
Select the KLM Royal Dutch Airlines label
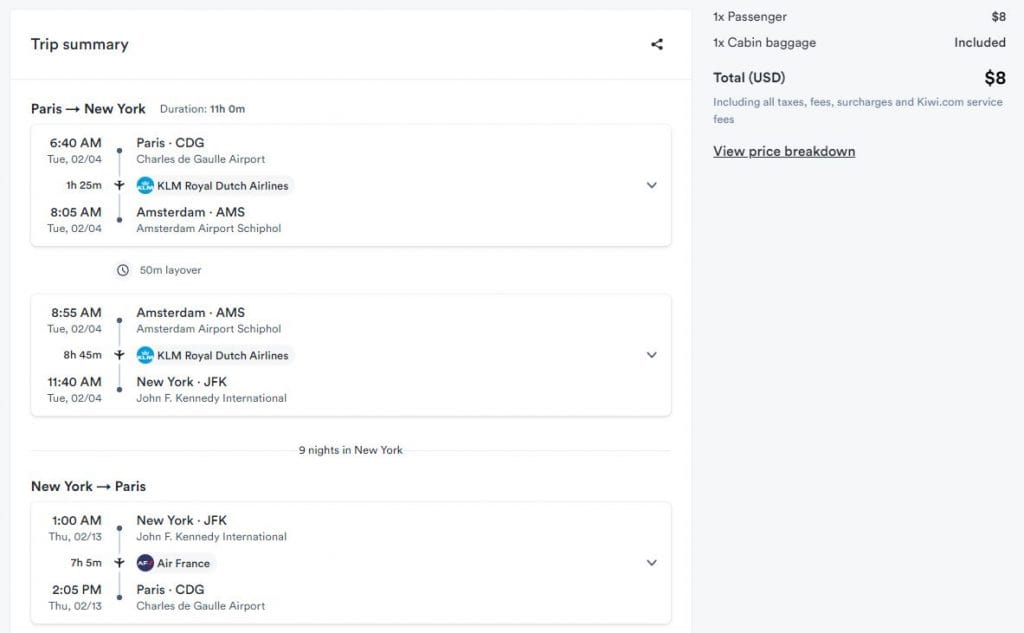[221, 185]
